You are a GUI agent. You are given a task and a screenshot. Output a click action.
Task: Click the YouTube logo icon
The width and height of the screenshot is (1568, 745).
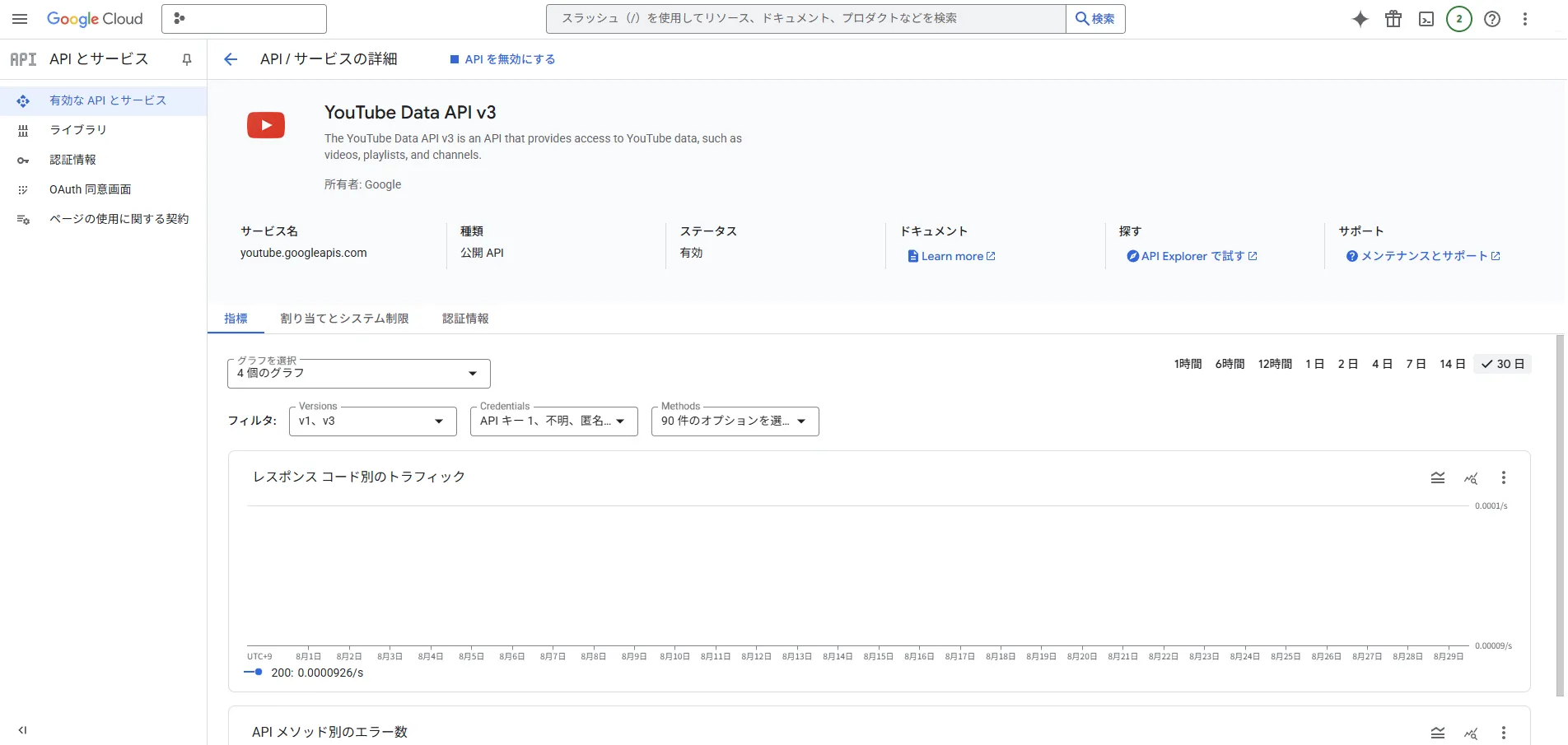click(x=266, y=125)
